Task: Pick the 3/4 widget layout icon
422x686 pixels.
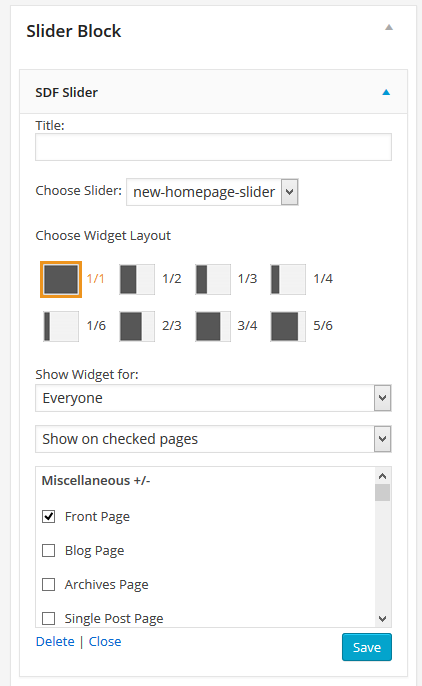Action: click(213, 326)
